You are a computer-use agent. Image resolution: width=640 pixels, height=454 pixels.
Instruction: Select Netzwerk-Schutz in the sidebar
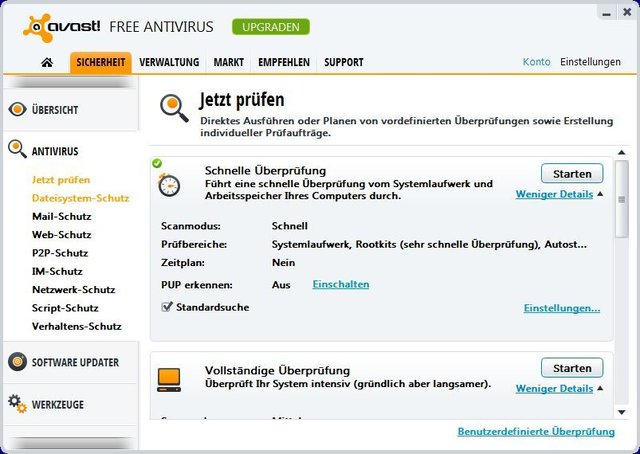(x=73, y=290)
